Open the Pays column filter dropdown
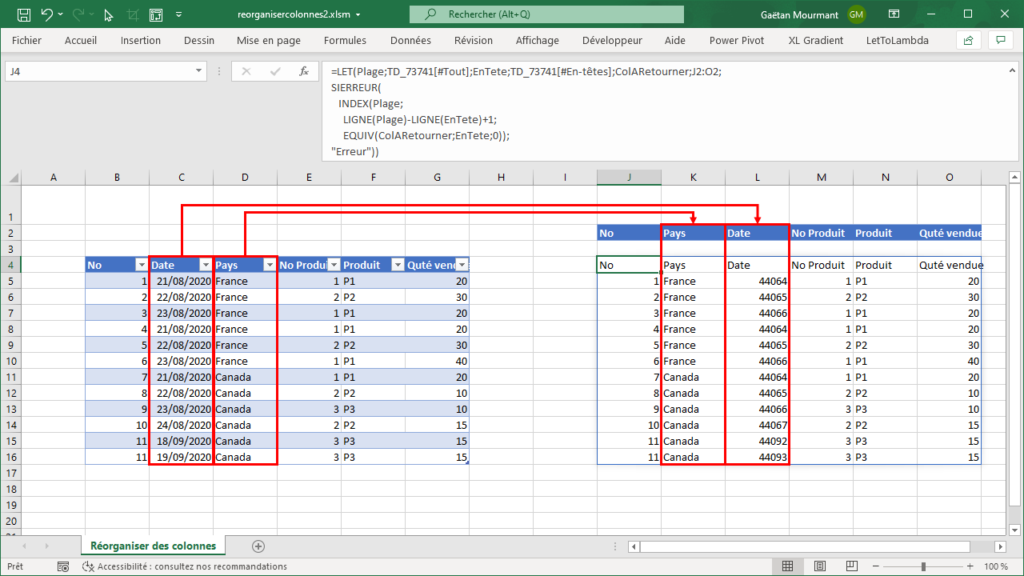The image size is (1024, 576). pyautogui.click(x=269, y=265)
